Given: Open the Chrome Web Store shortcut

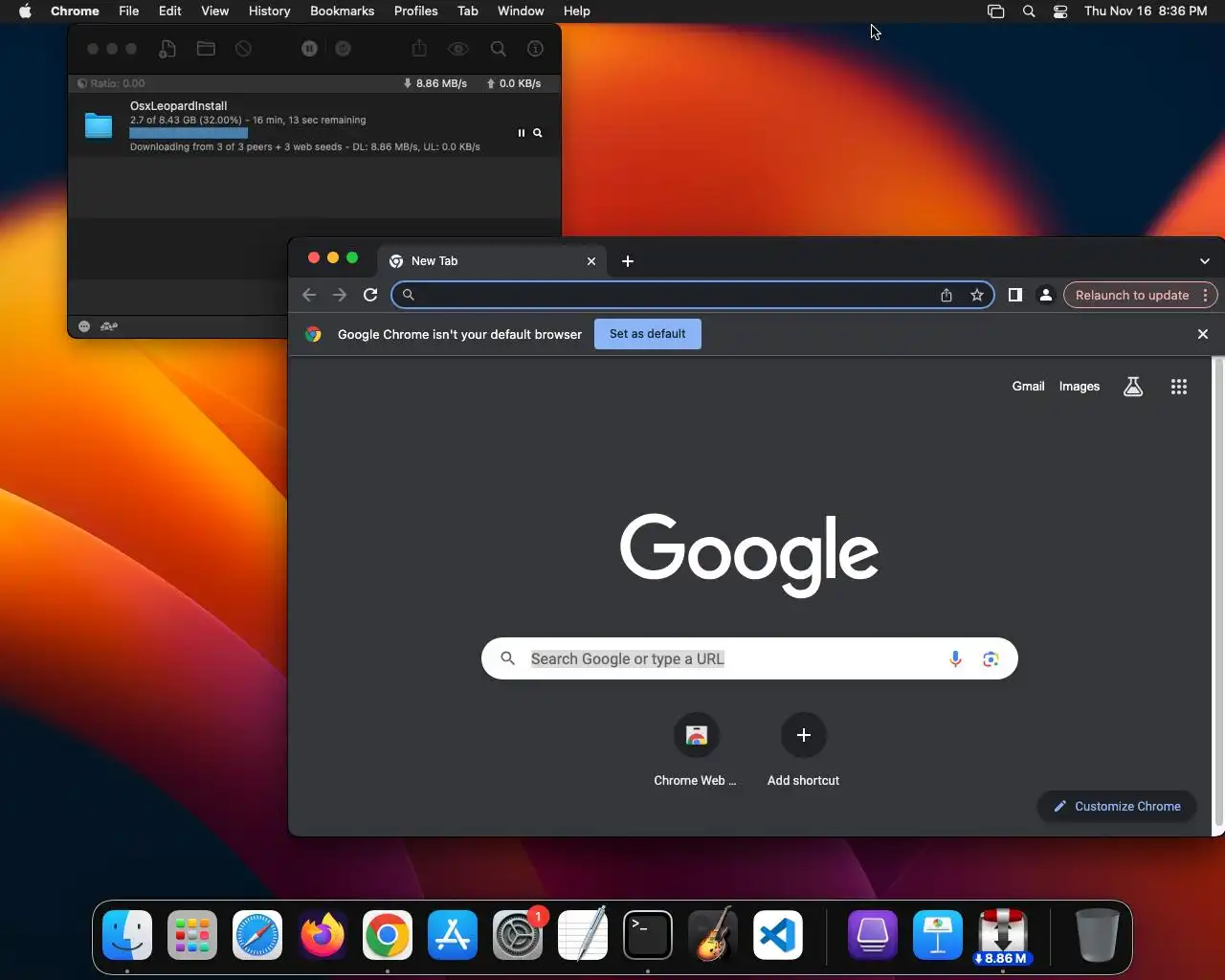Looking at the screenshot, I should 696,750.
